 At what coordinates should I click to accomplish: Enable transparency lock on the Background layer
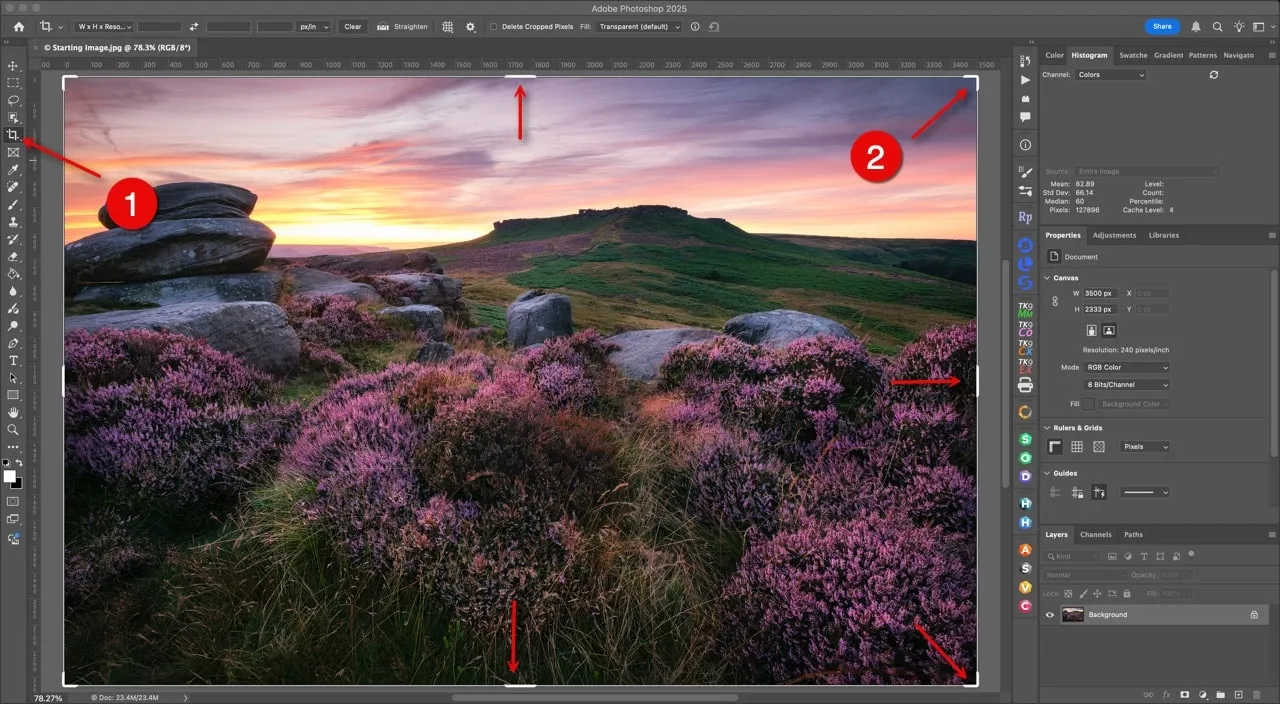pyautogui.click(x=1069, y=593)
